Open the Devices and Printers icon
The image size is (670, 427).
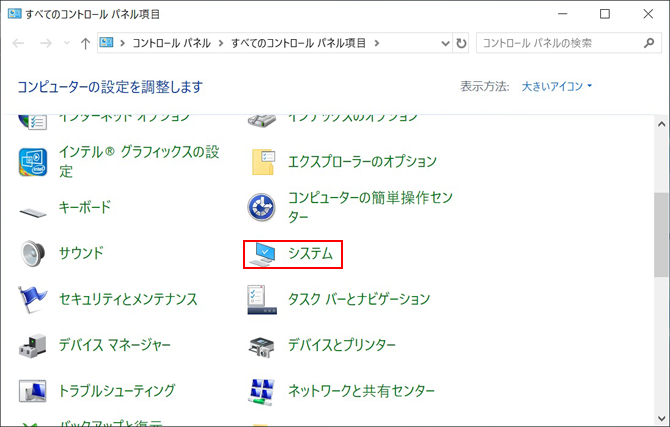tap(262, 347)
